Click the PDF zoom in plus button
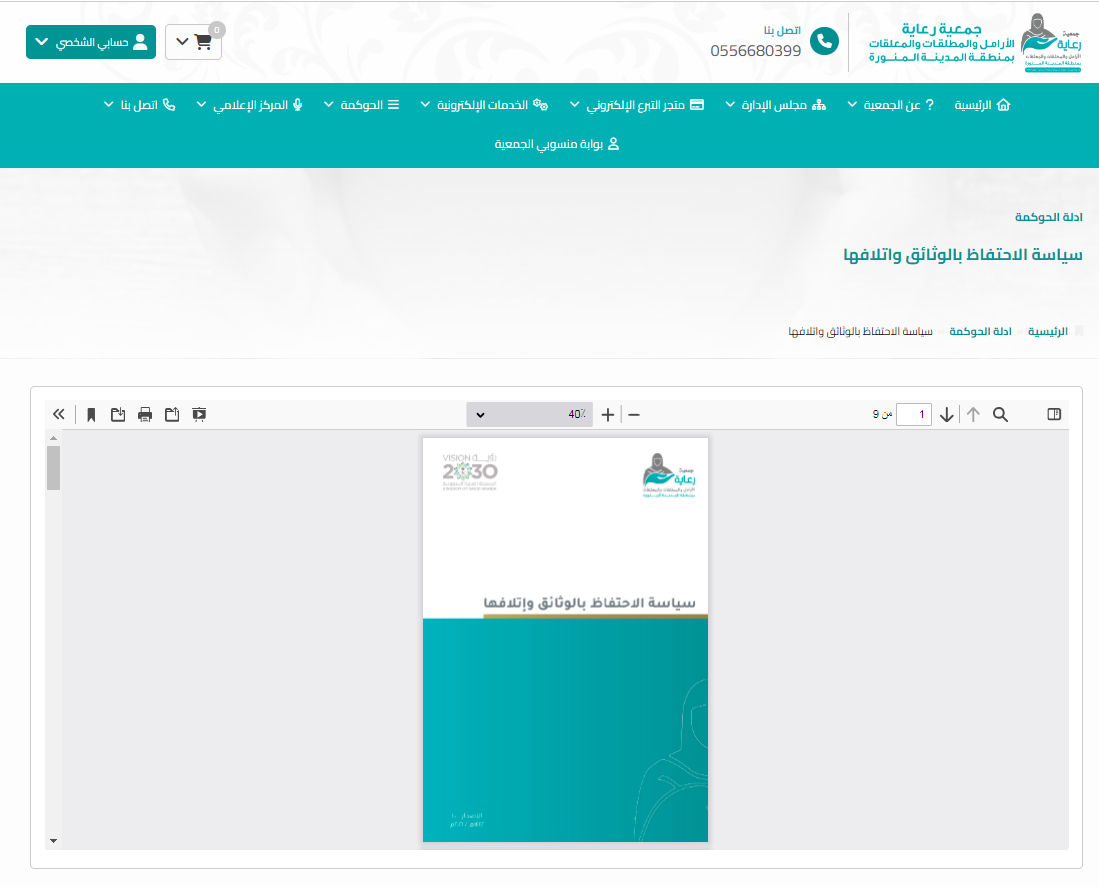This screenshot has width=1099, height=887. point(608,414)
